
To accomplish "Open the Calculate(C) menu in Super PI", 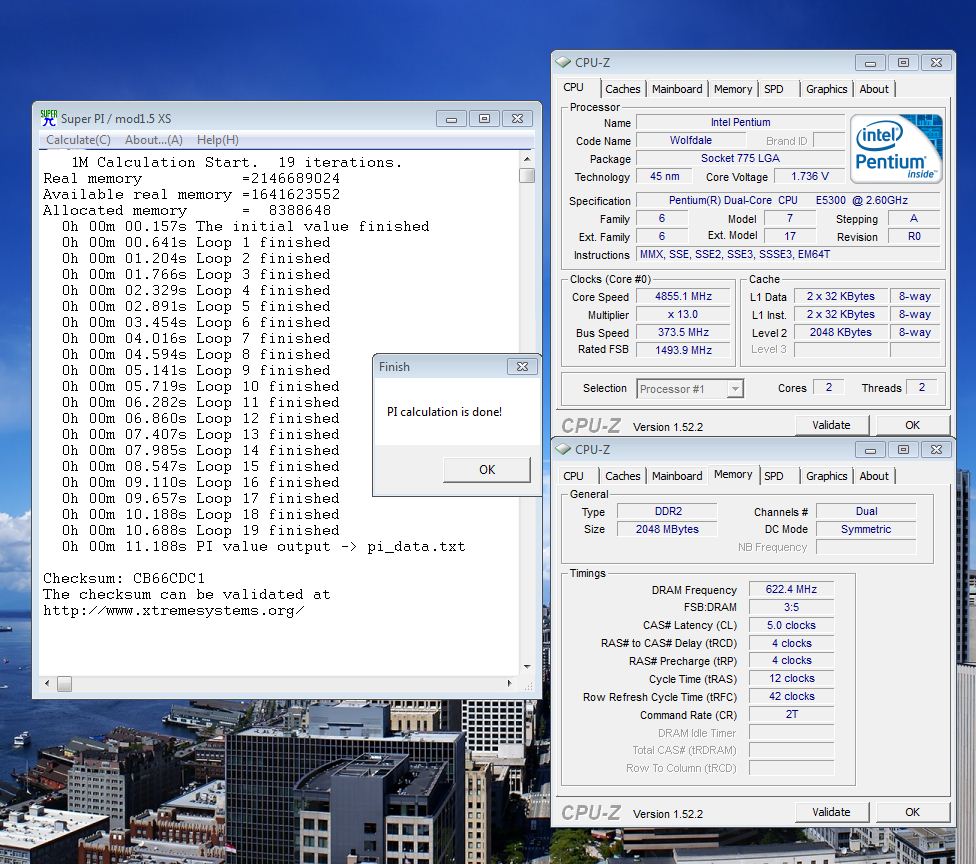I will 78,140.
